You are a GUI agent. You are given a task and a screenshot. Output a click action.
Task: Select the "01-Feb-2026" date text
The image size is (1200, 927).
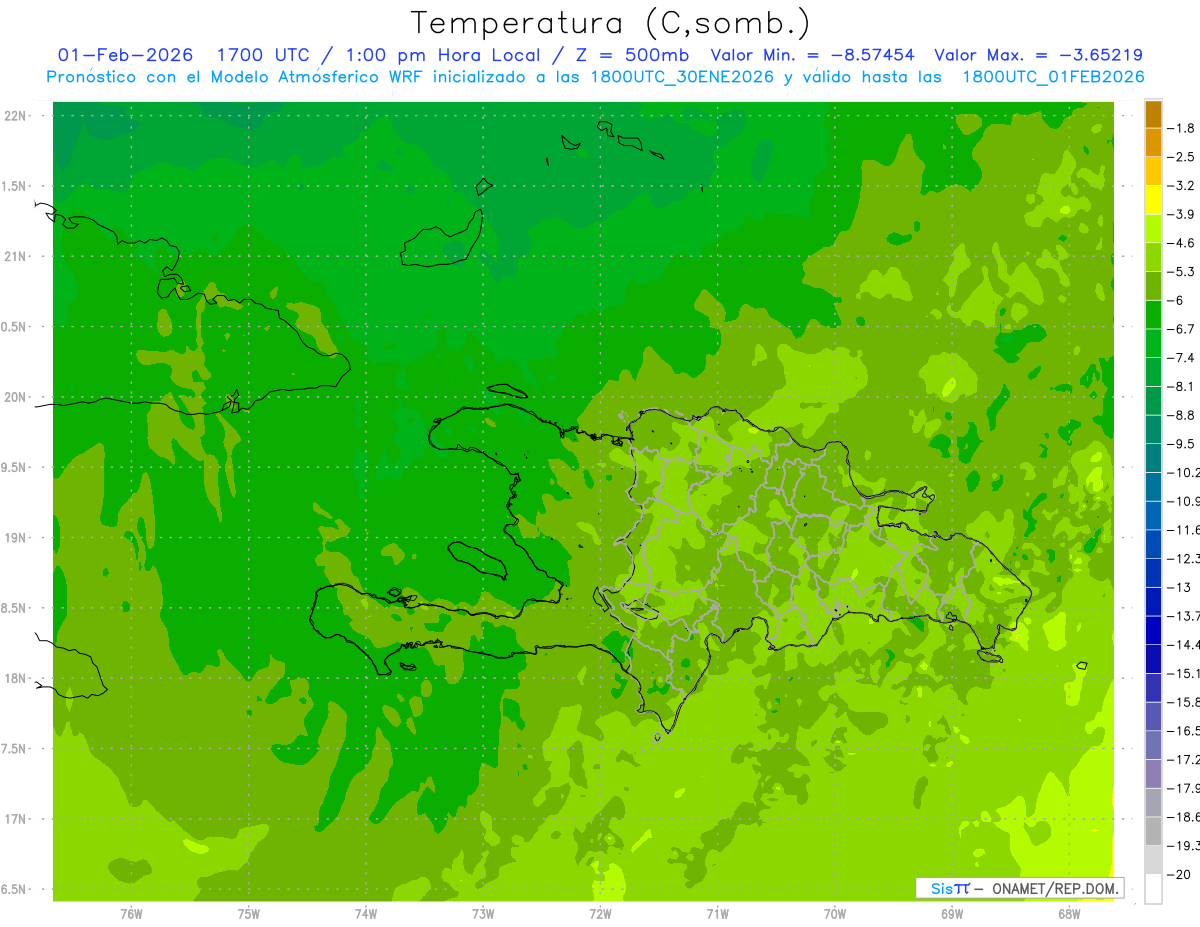click(x=125, y=55)
